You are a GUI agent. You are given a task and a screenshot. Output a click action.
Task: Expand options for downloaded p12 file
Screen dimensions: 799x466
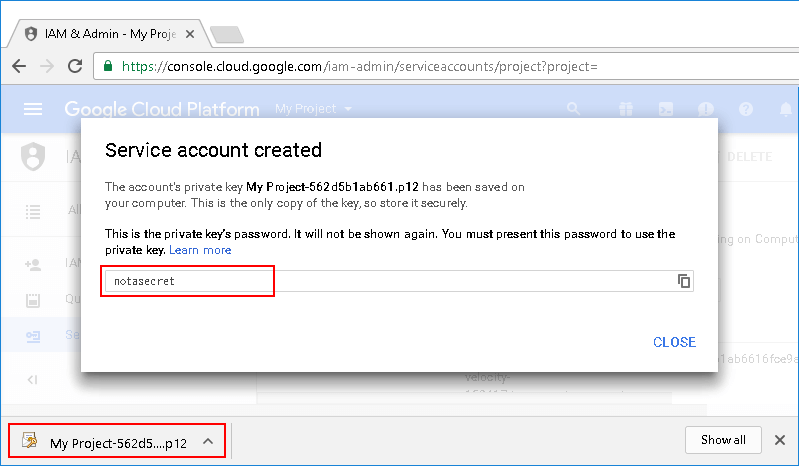click(x=208, y=442)
